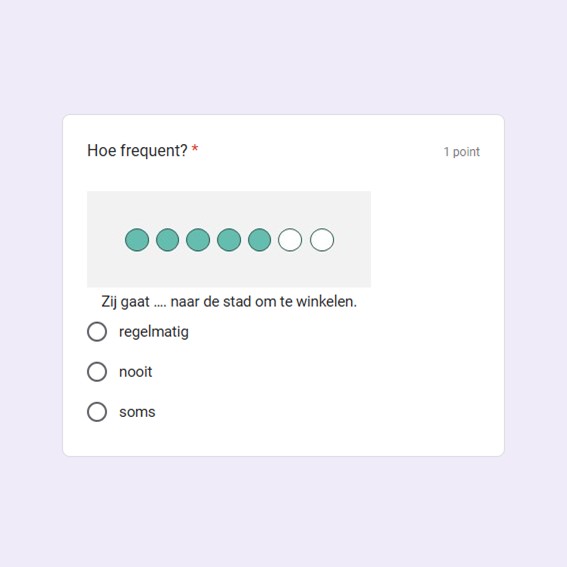Choose the 'nooit' radio option
Viewport: 567px width, 567px height.
click(x=97, y=372)
